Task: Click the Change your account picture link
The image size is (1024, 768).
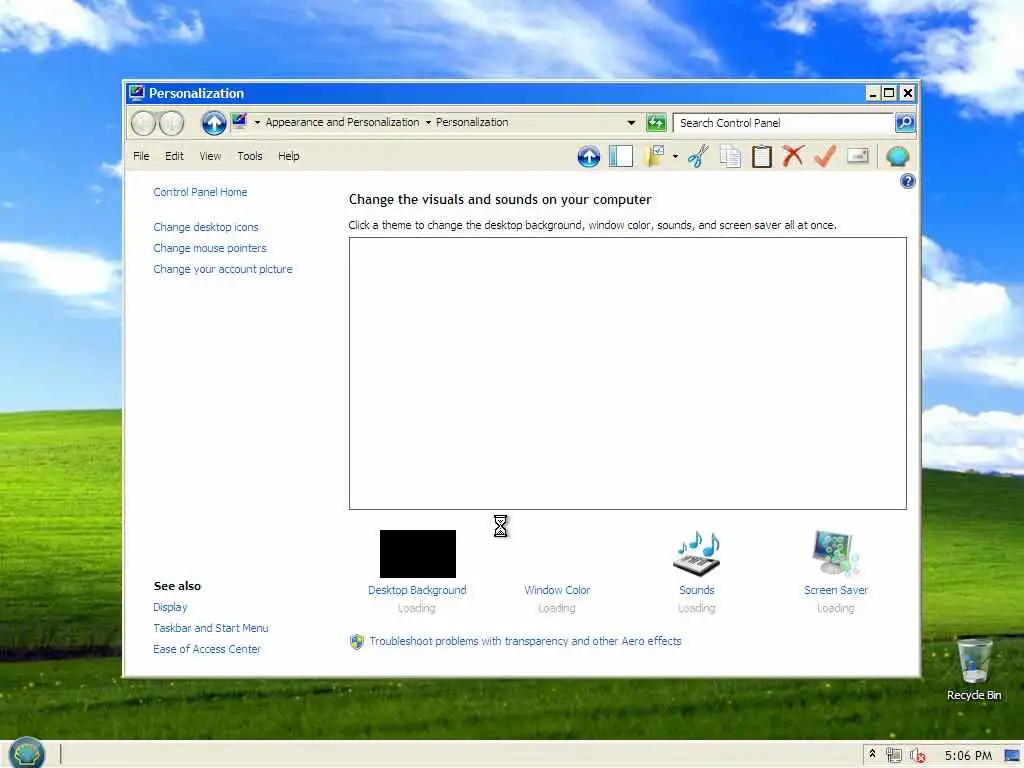Action: (x=223, y=269)
